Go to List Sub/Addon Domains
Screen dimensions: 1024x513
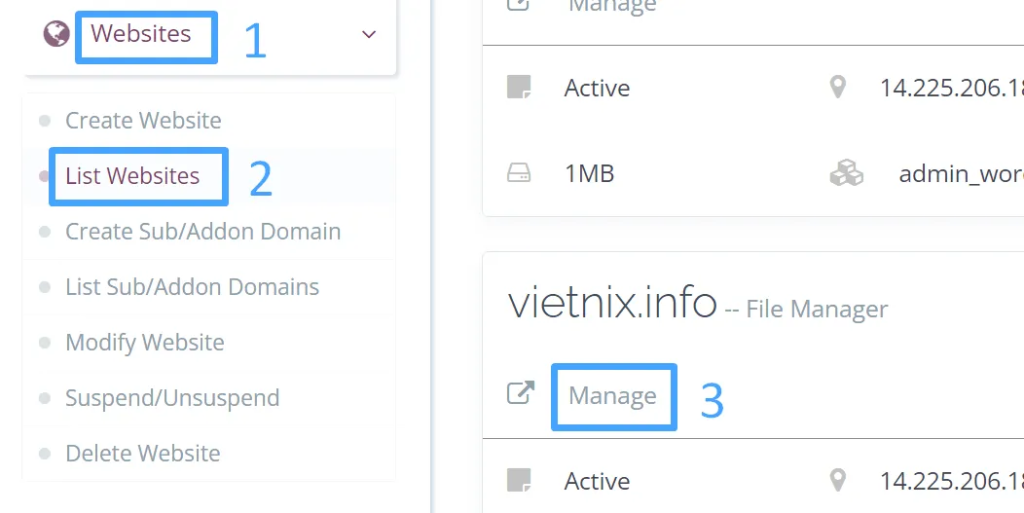[192, 287]
